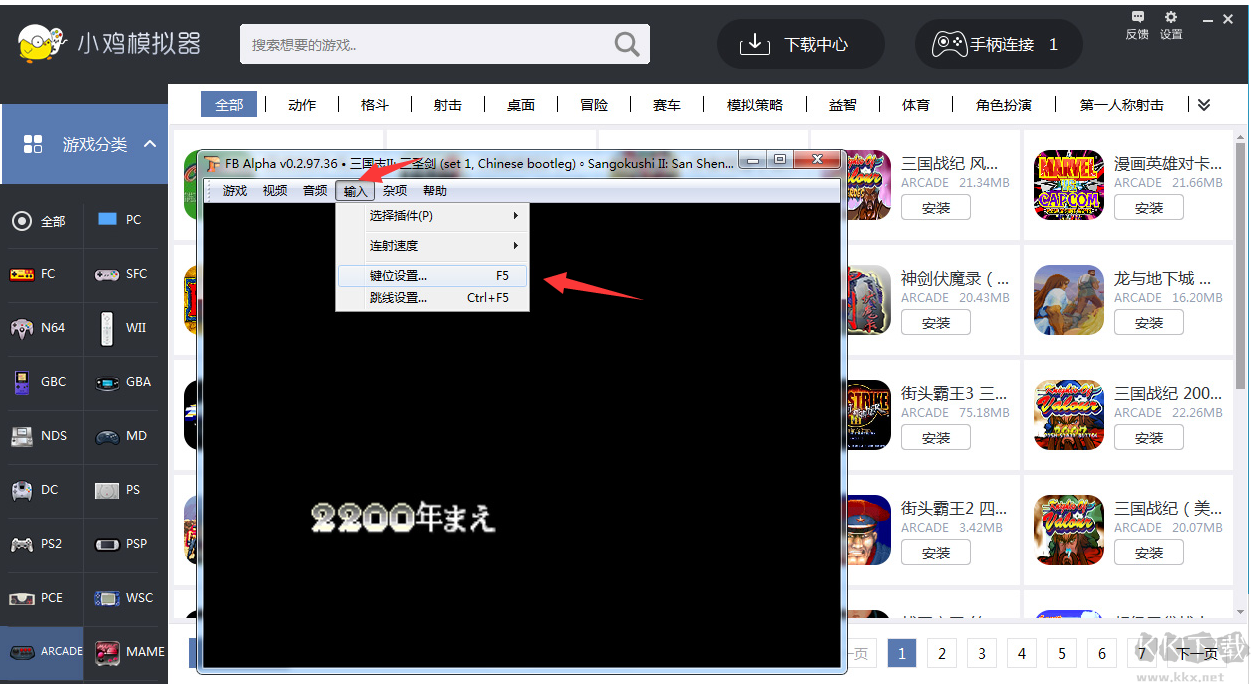
Task: Open the 下载中心 download center
Action: [x=800, y=45]
